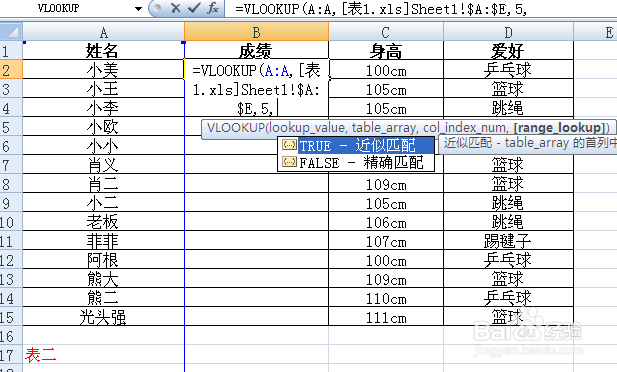Select the cell containing 小欧
Screen dimensions: 617x372
click(x=103, y=127)
